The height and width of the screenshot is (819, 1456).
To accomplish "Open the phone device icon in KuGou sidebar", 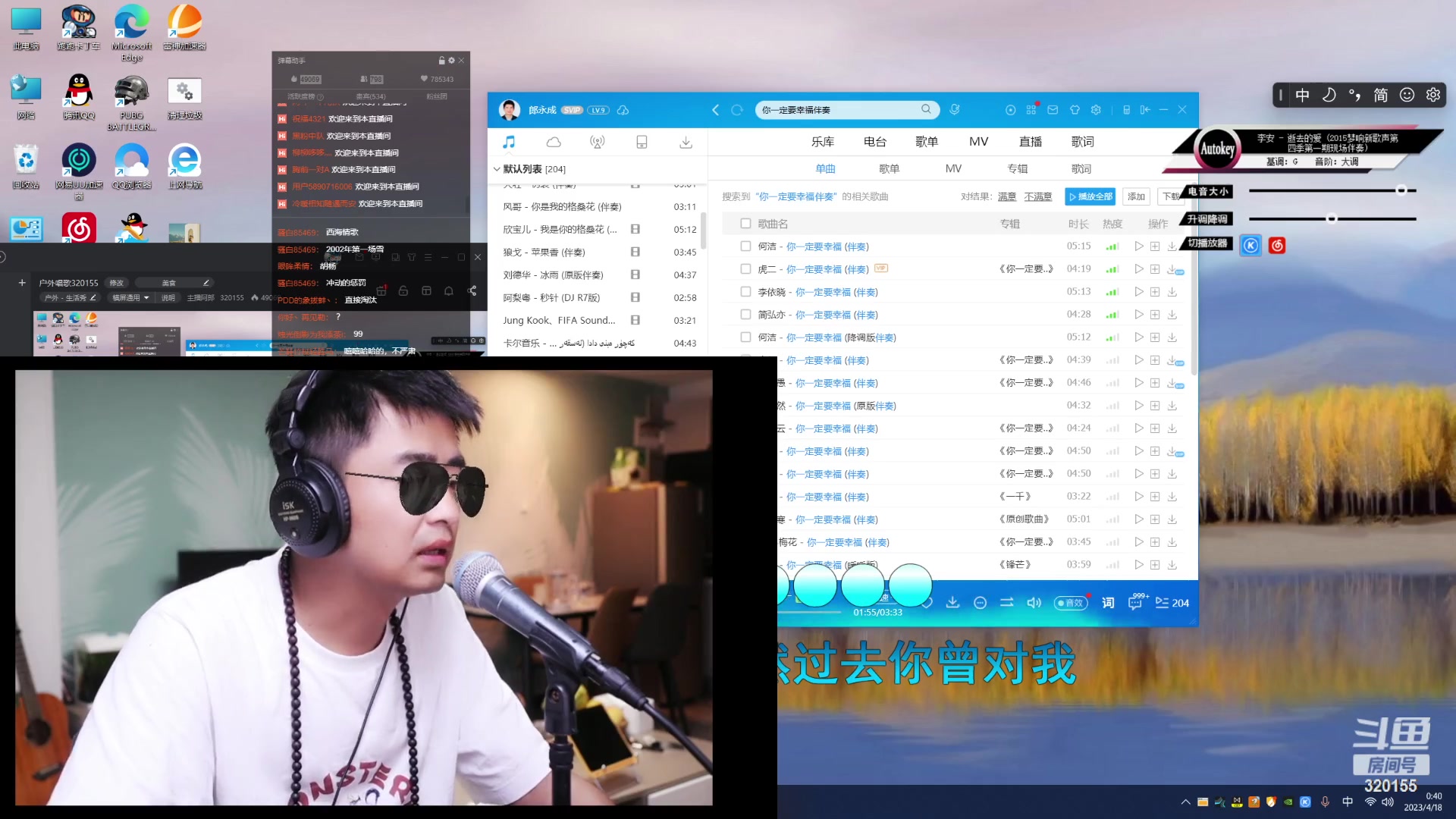I will click(642, 142).
